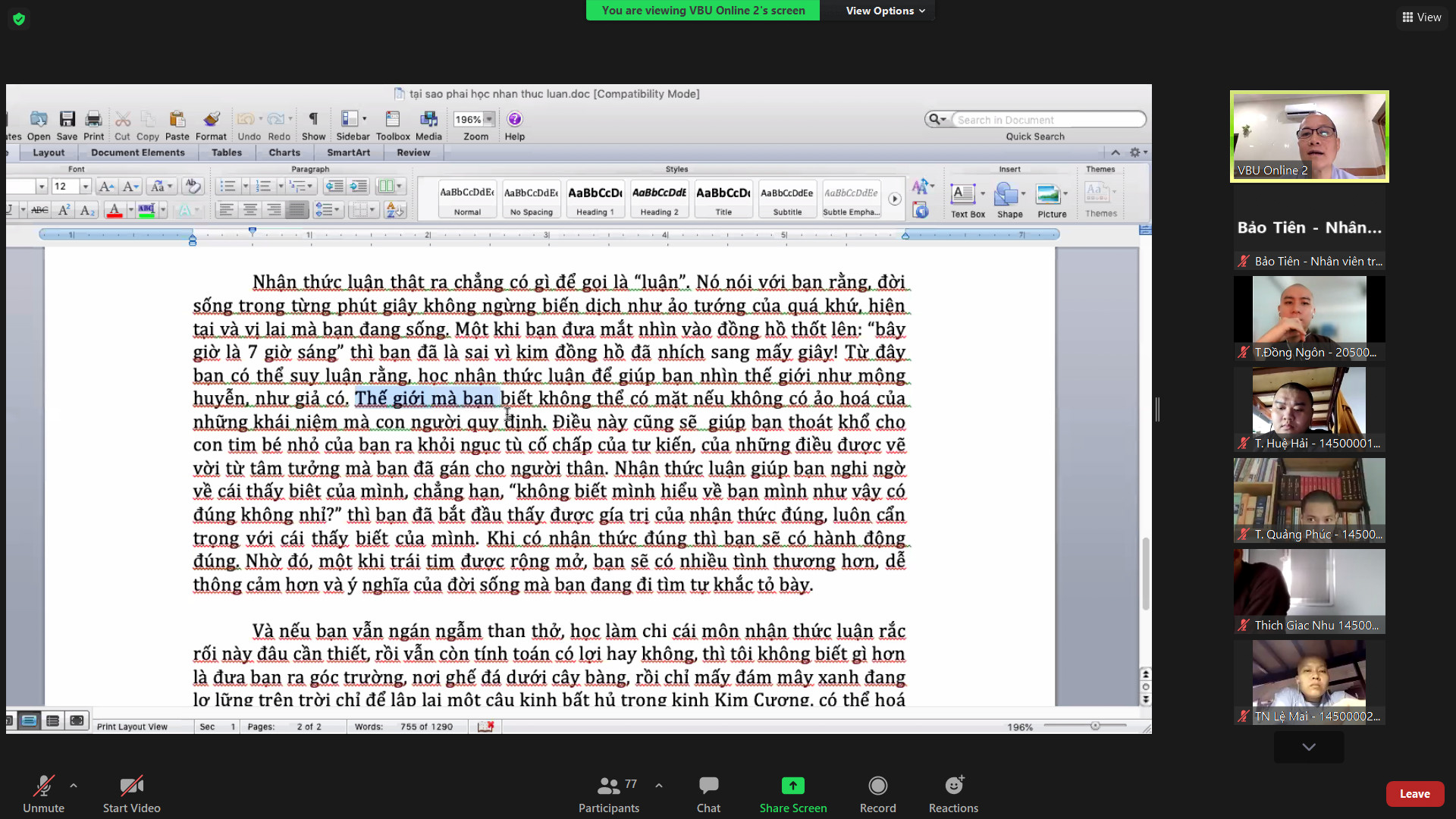Viewport: 1456px width, 819px height.
Task: Apply the Subtitle style
Action: tap(787, 199)
